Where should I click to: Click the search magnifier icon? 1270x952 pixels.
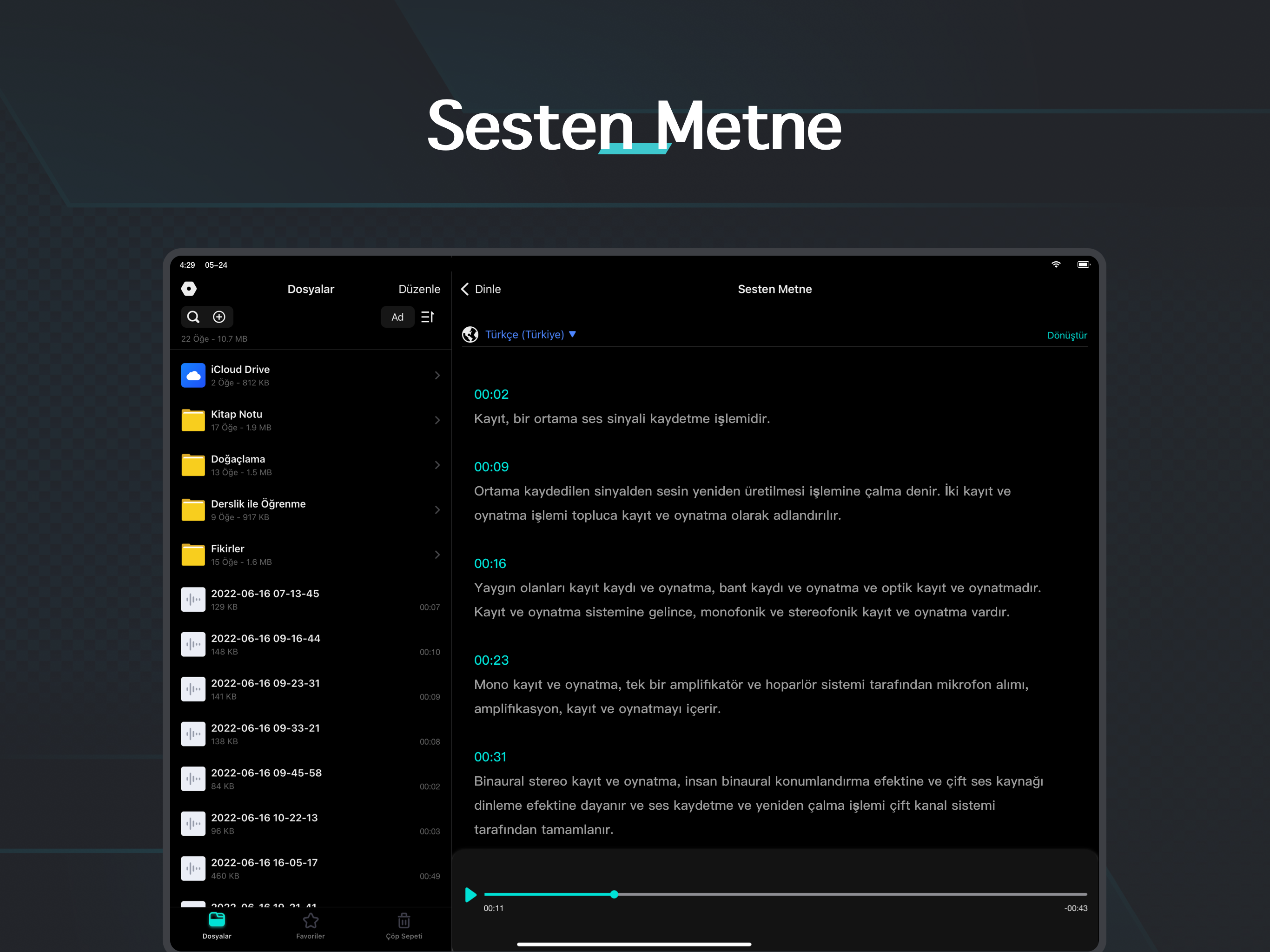click(x=193, y=317)
